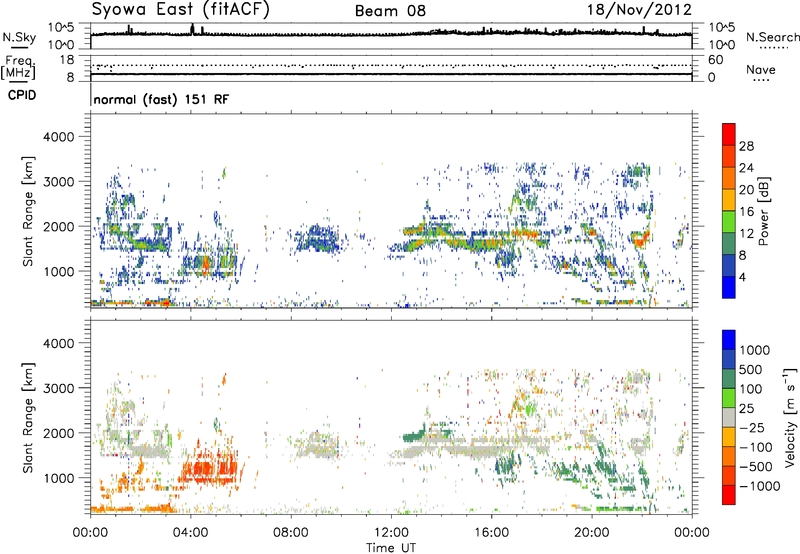Click the '1000' tick on the velocity panel slant range axis
The width and height of the screenshot is (800, 554).
click(58, 478)
